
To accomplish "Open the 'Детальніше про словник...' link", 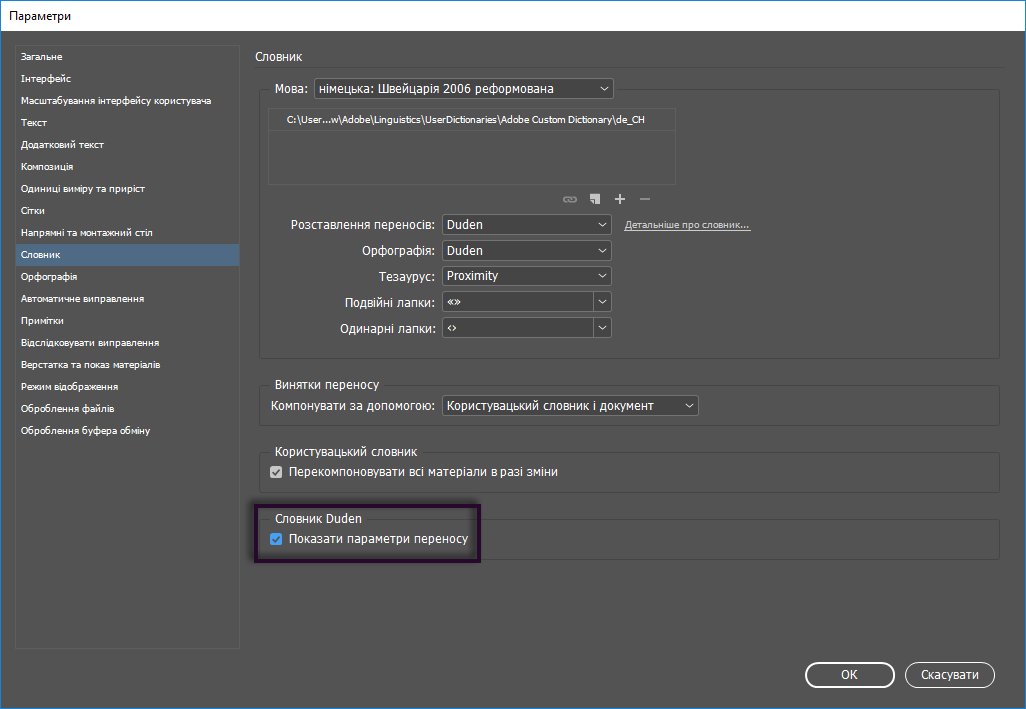I will [687, 225].
